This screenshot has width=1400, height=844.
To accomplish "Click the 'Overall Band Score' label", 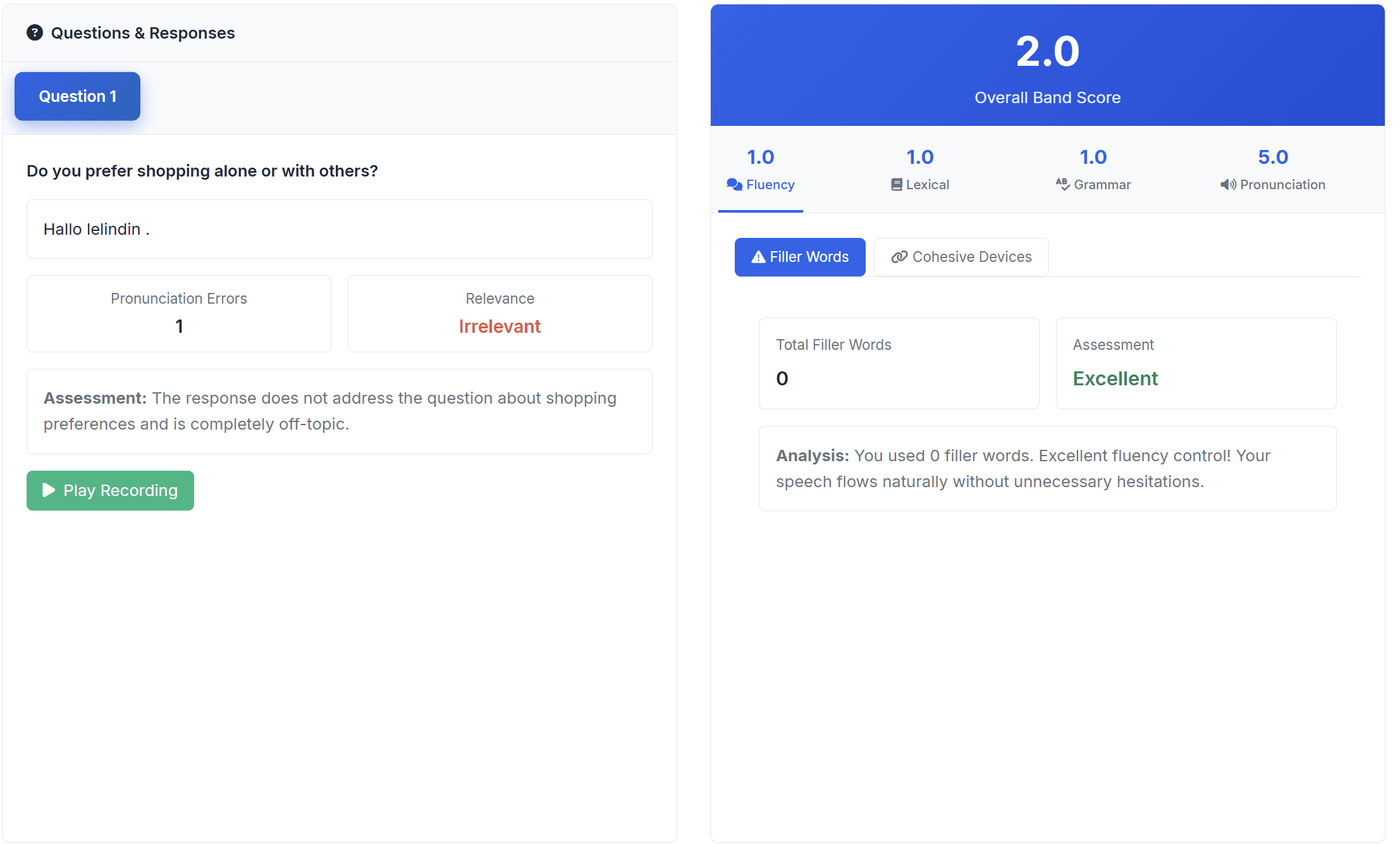I will click(x=1048, y=97).
